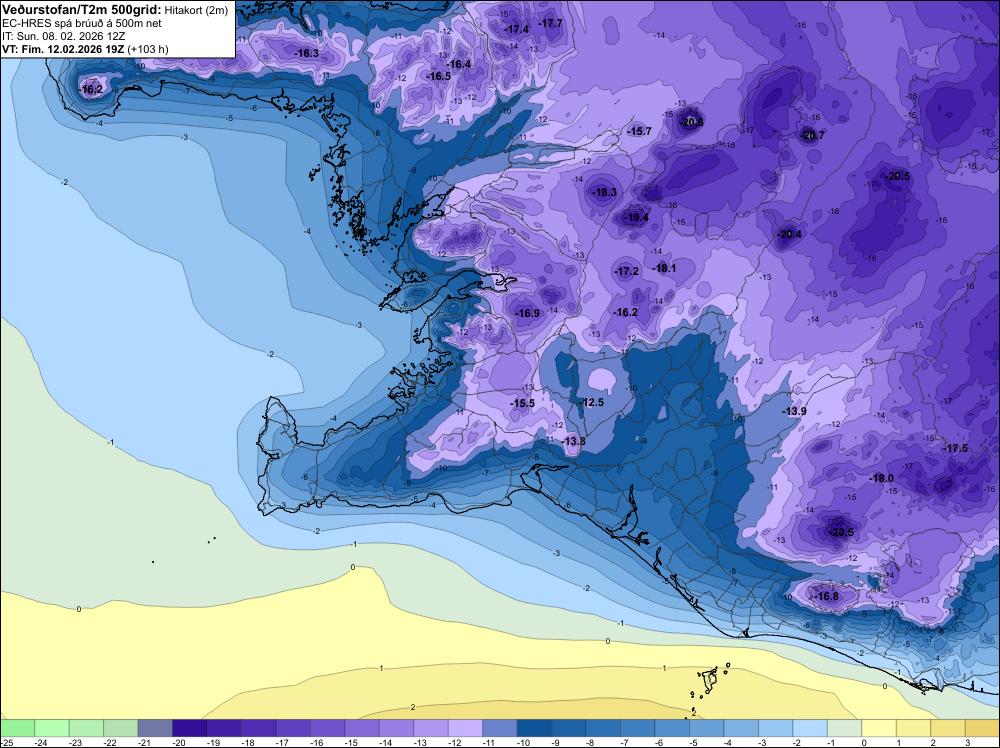This screenshot has width=1000, height=748.
Task: Click the title 'Veðurstofan/T2m 500grid' in the header
Action: point(80,10)
